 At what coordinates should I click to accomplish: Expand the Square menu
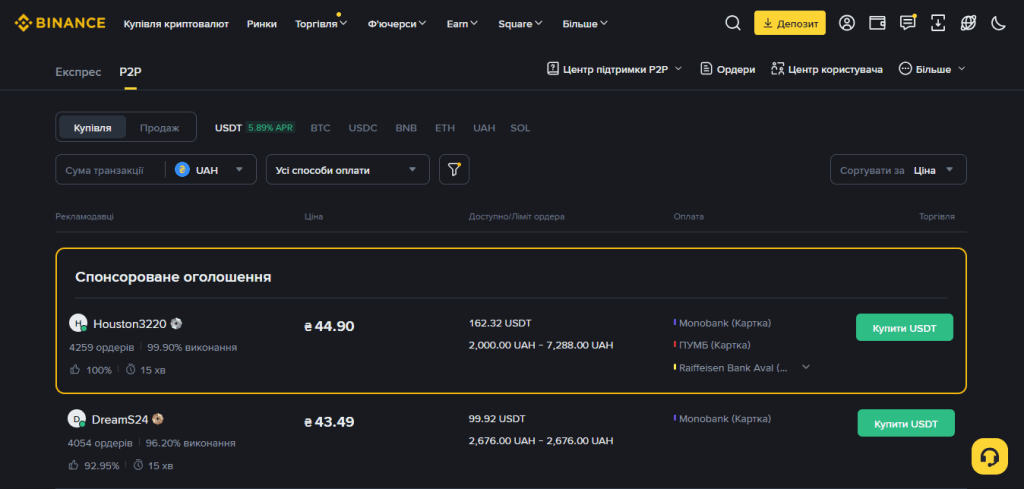520,24
